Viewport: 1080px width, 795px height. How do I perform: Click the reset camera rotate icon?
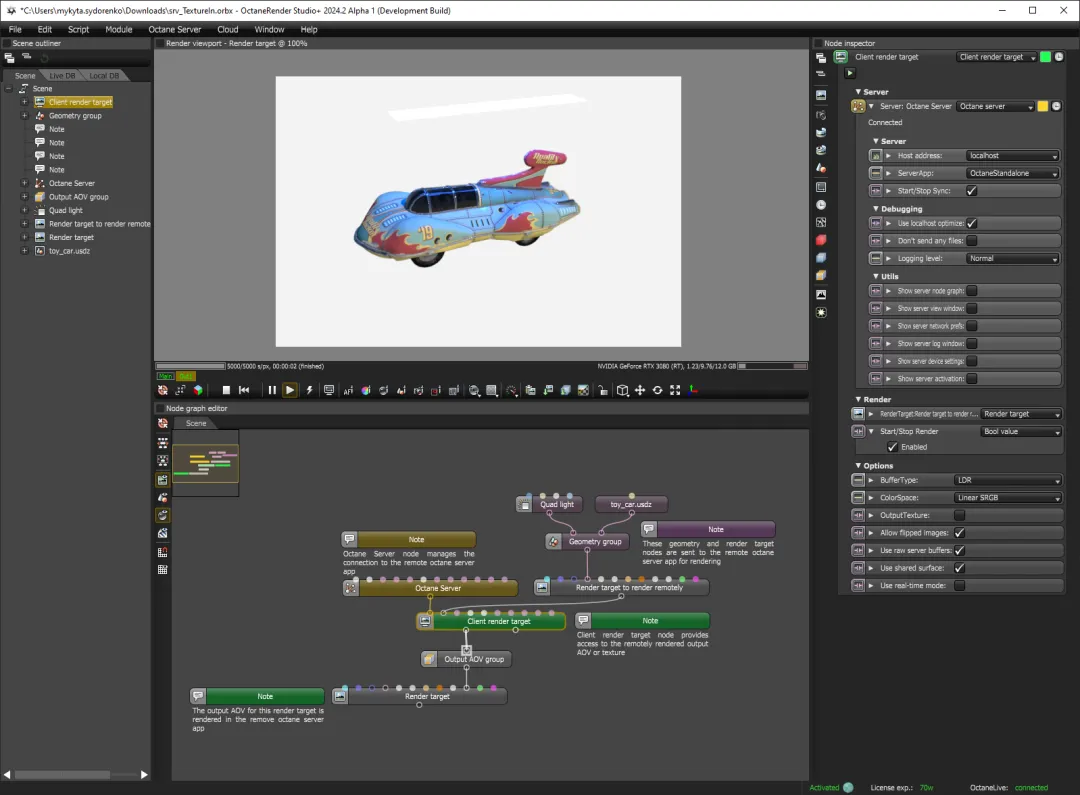(657, 390)
